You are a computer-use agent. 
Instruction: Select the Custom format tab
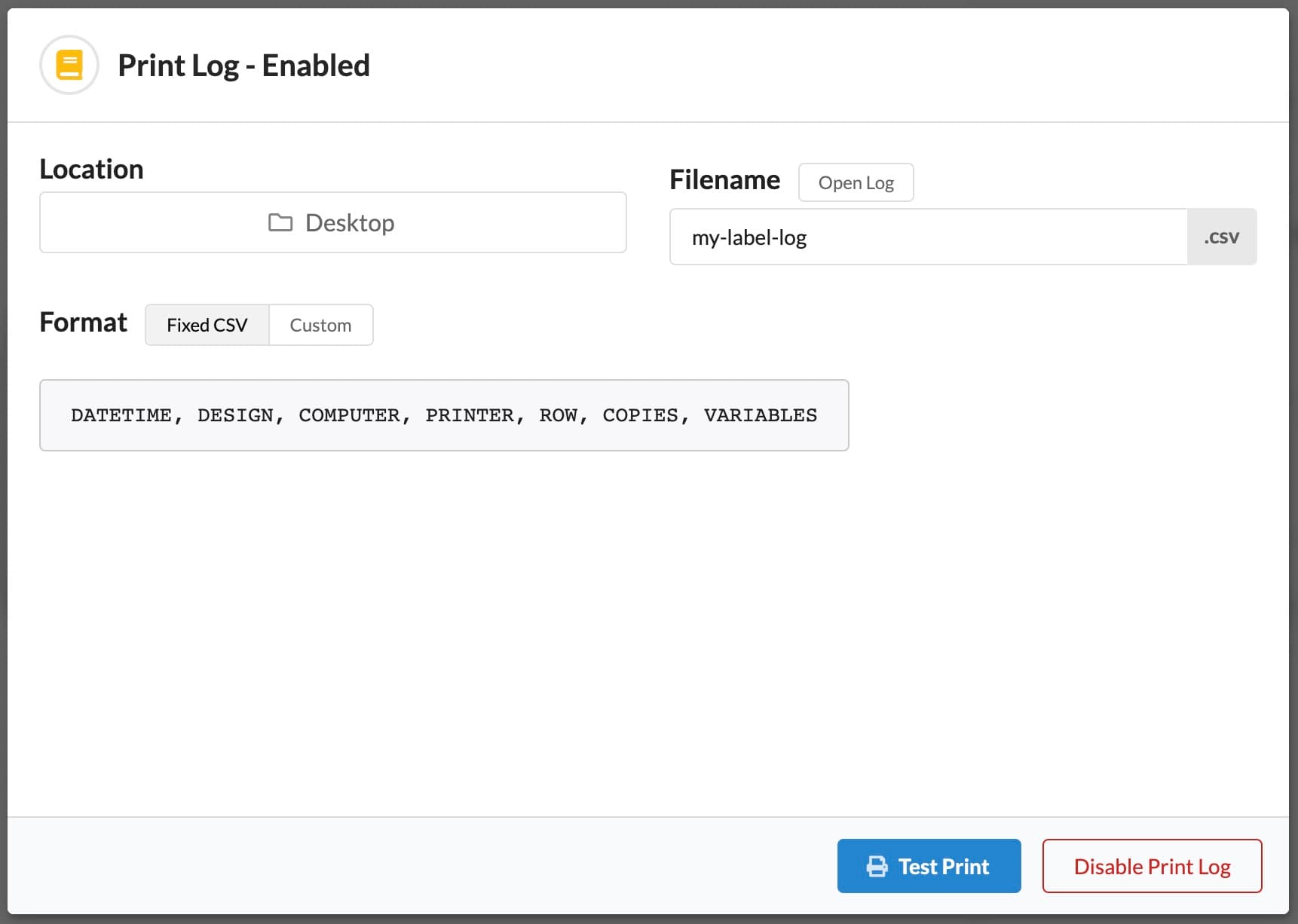(320, 325)
